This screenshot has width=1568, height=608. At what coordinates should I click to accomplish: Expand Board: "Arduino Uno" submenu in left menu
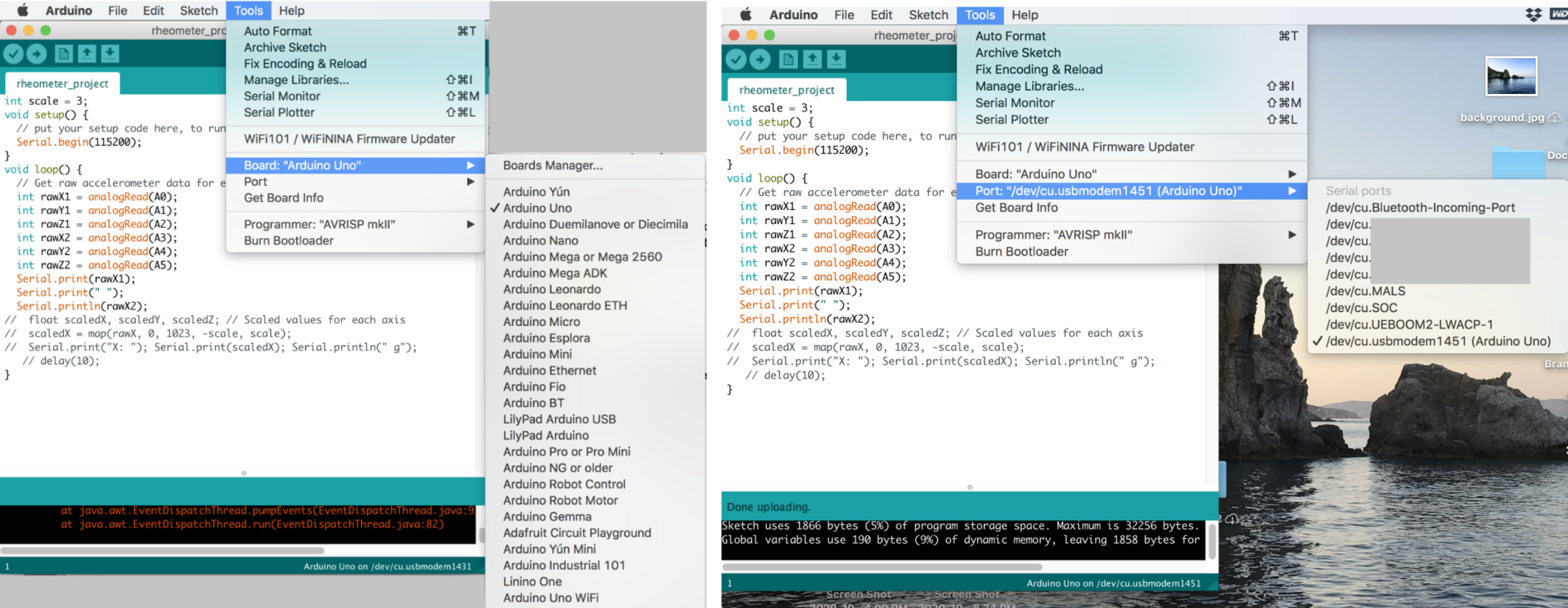[x=356, y=165]
